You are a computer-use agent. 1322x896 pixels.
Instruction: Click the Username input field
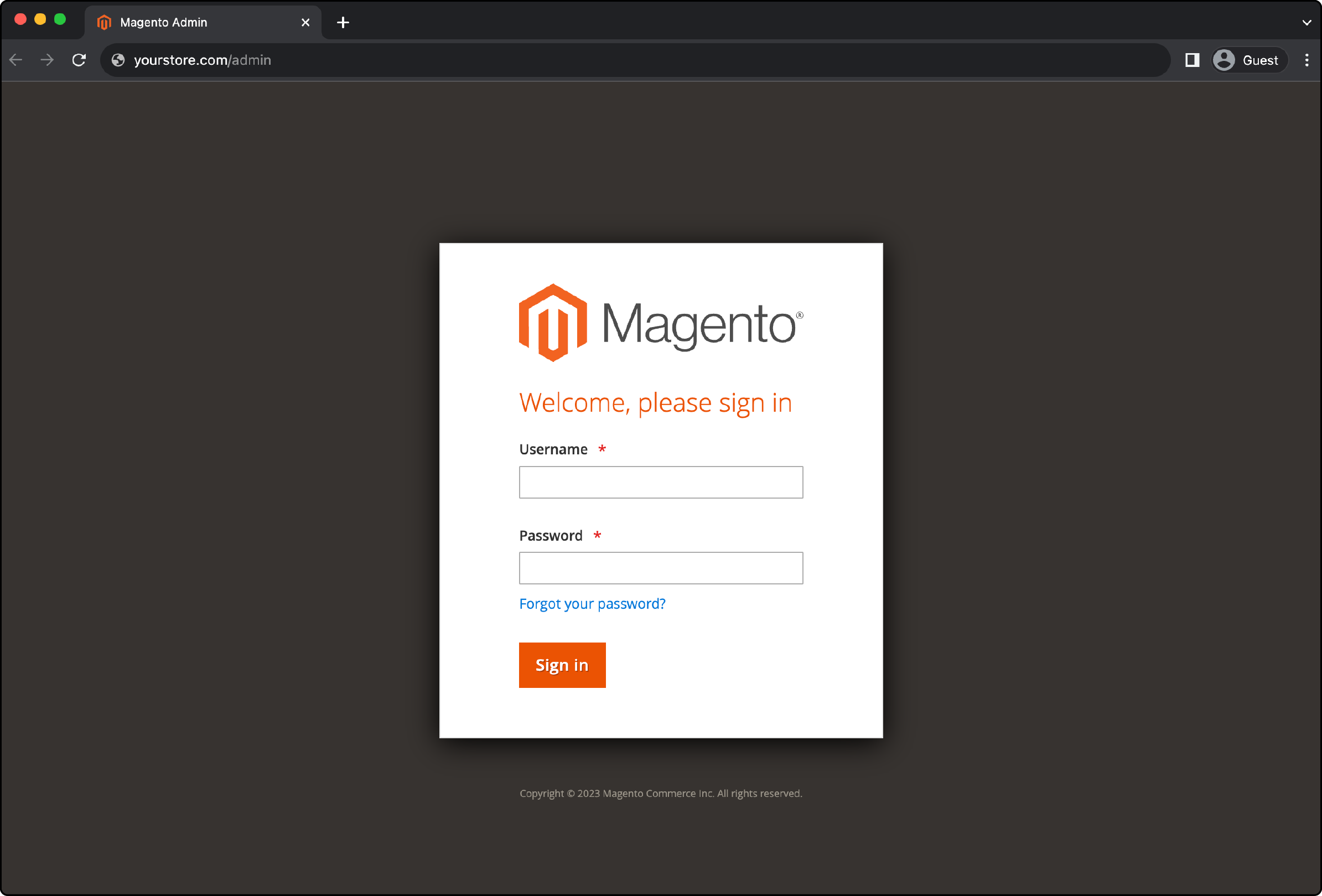tap(661, 483)
